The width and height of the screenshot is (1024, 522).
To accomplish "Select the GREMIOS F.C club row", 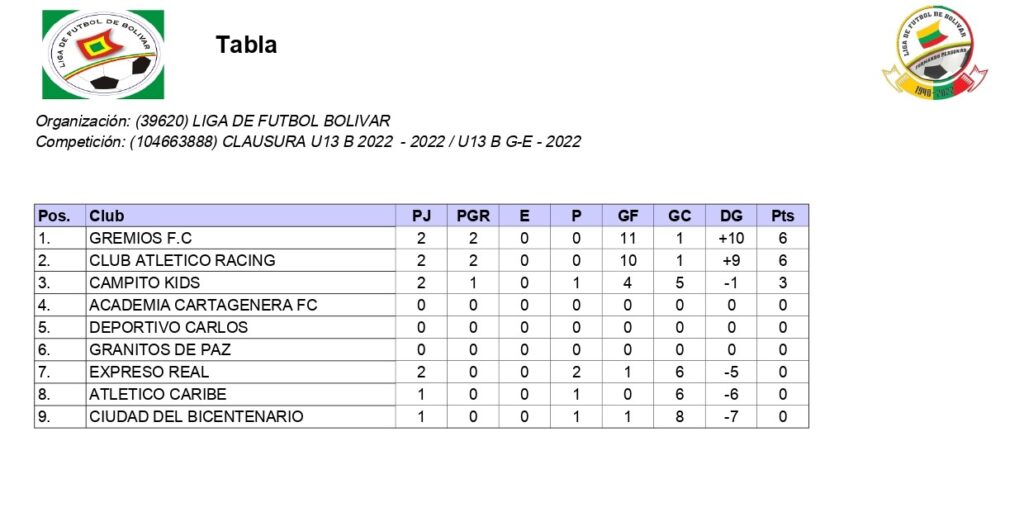I will [140, 238].
